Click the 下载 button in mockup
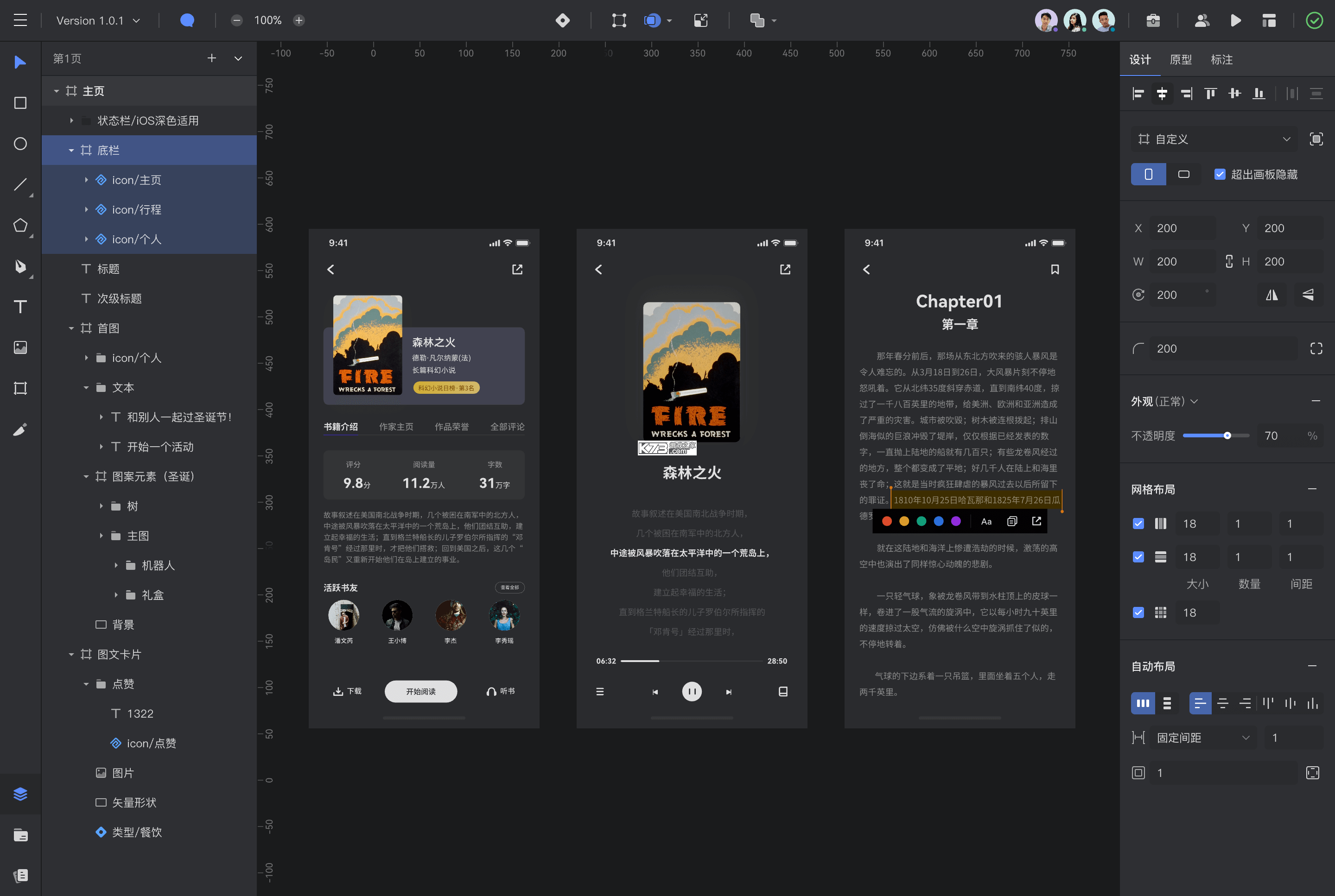1335x896 pixels. (347, 691)
